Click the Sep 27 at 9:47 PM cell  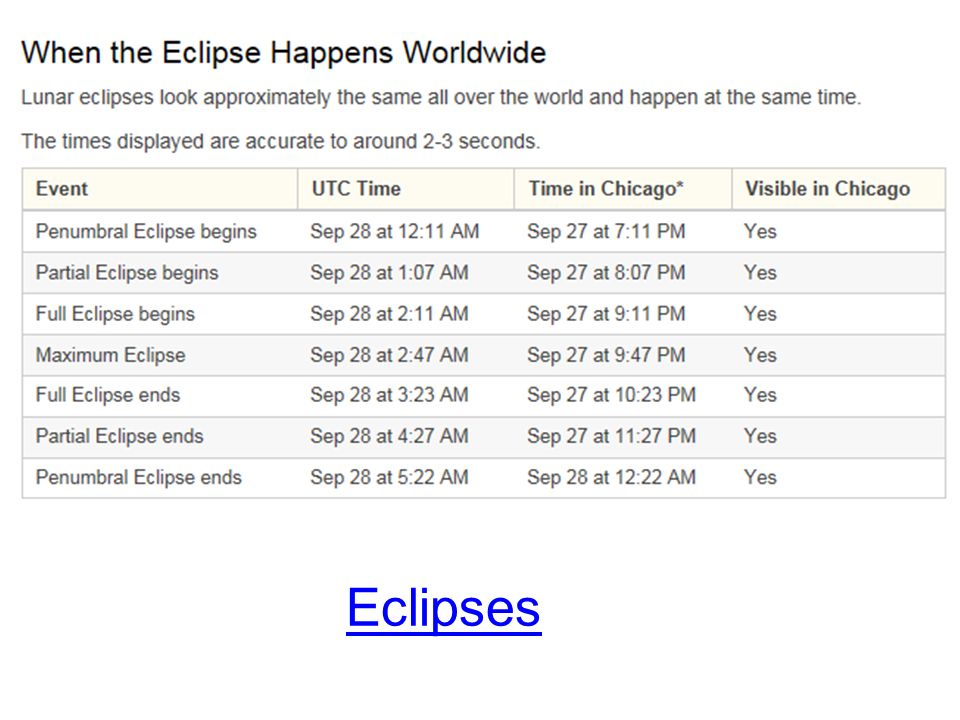click(x=606, y=354)
